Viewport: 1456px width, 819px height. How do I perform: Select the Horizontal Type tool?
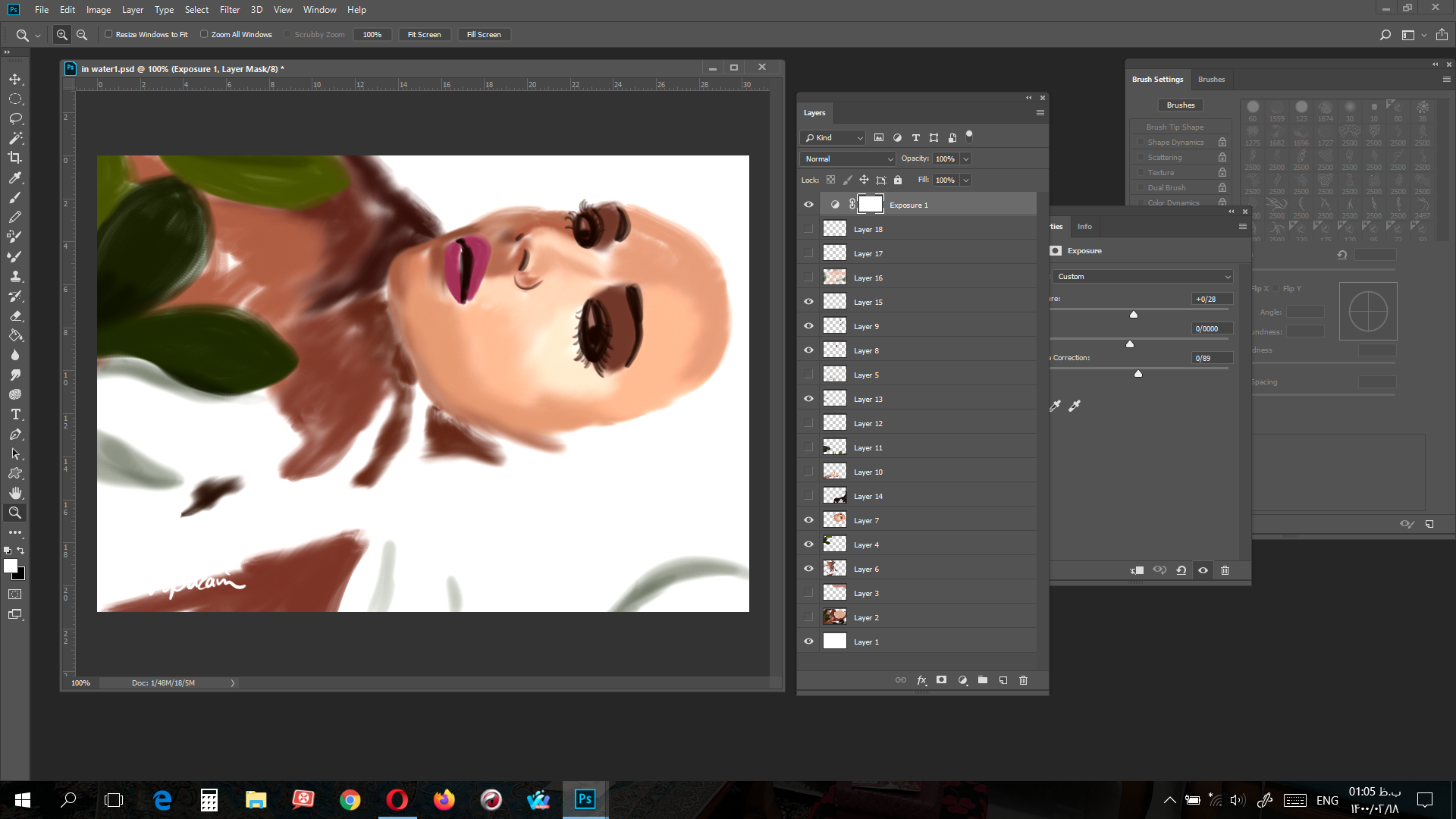pos(15,414)
